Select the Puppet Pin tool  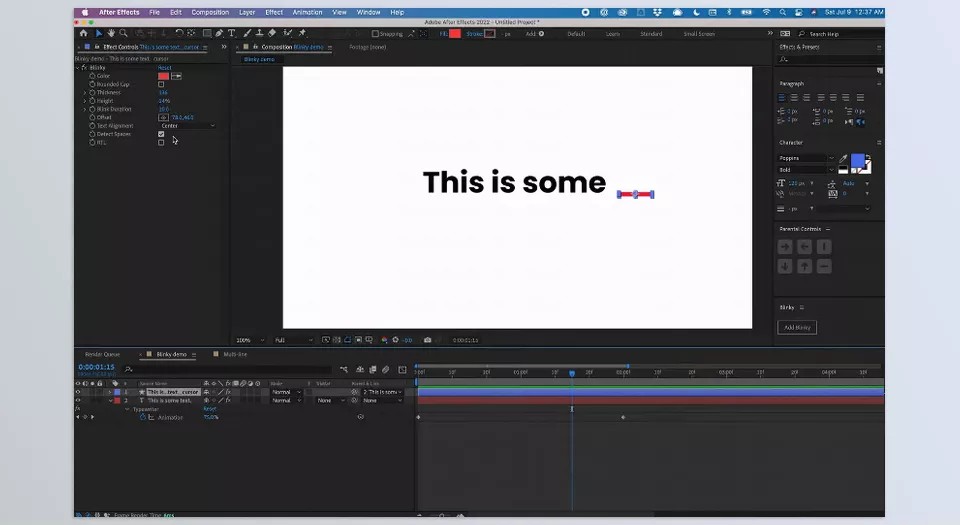[x=302, y=33]
